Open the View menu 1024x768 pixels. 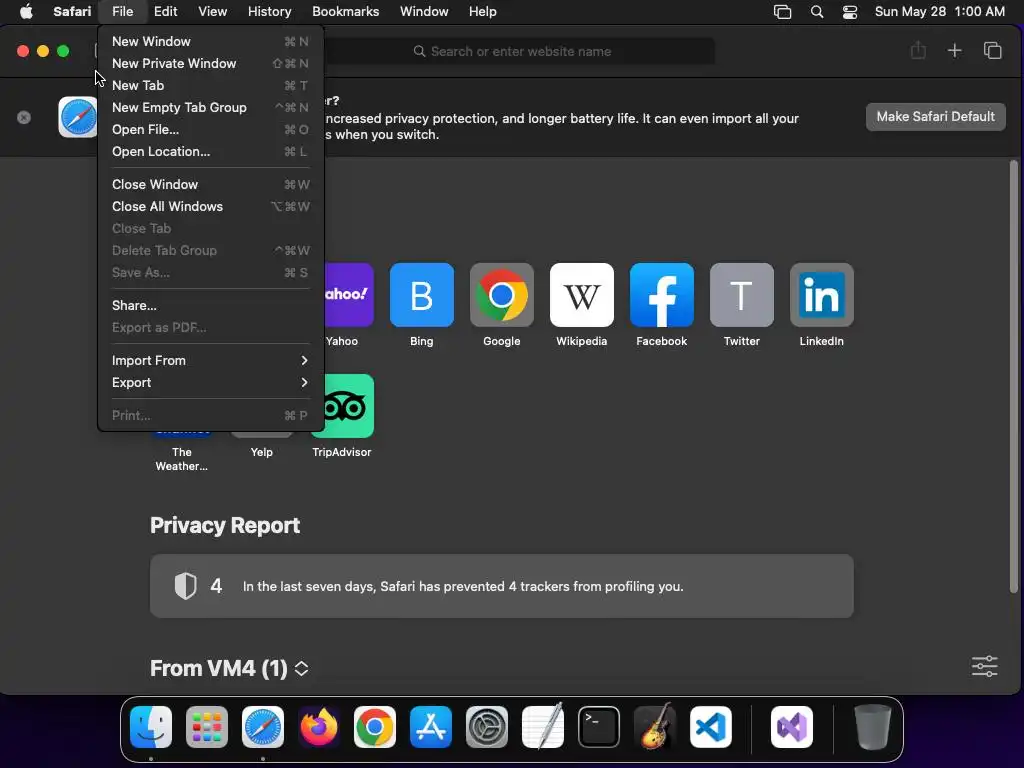point(212,12)
